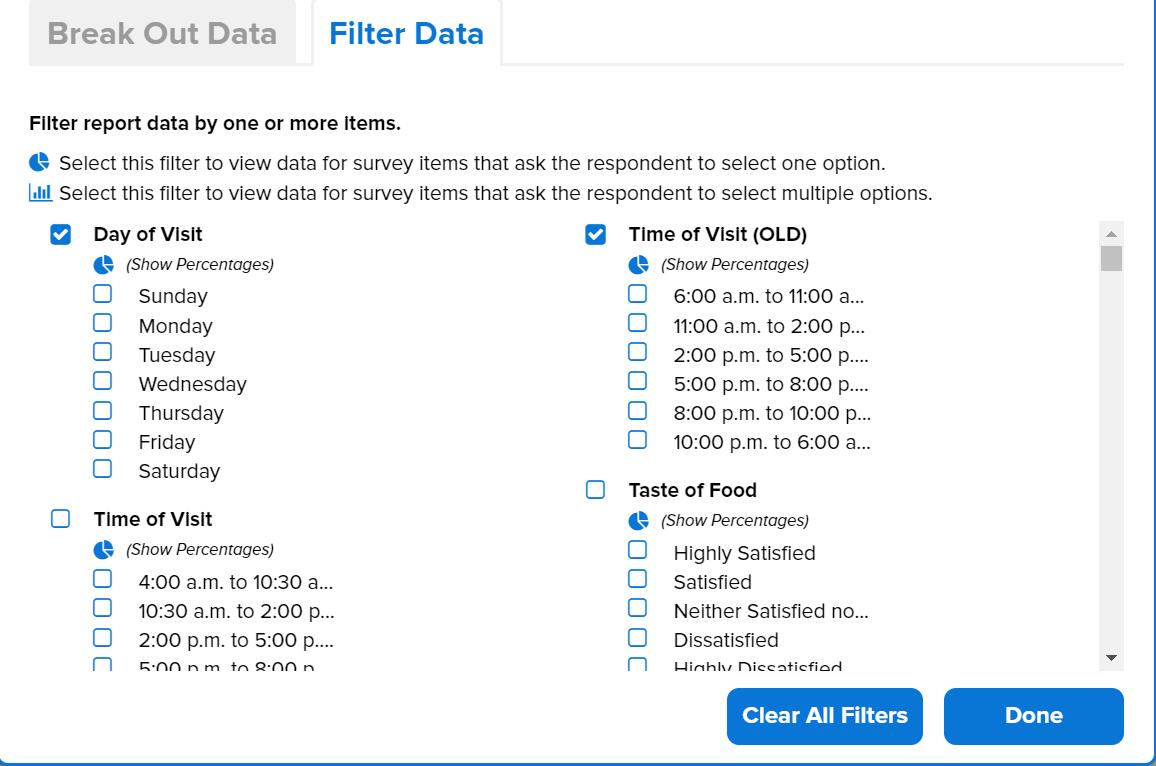Image resolution: width=1156 pixels, height=766 pixels.
Task: Switch to the Break Out Data tab
Action: click(x=162, y=33)
